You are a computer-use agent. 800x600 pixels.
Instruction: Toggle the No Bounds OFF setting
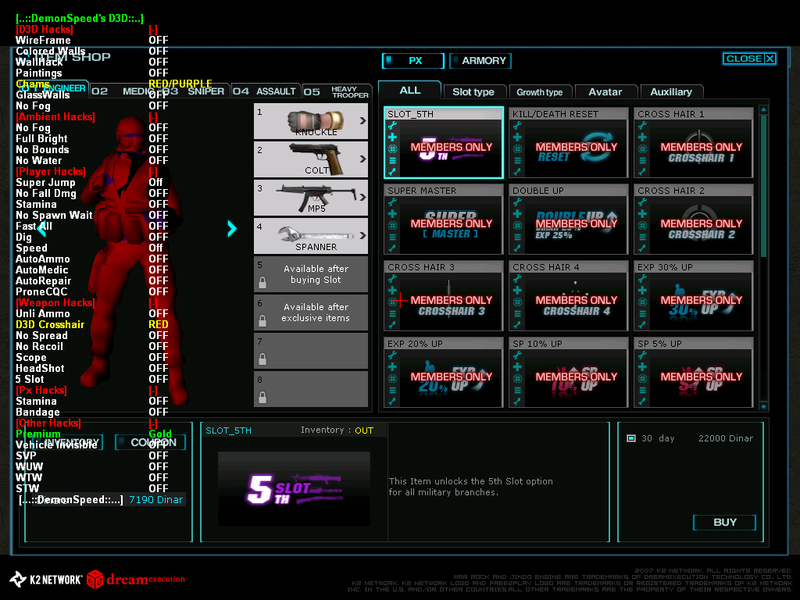tap(158, 149)
